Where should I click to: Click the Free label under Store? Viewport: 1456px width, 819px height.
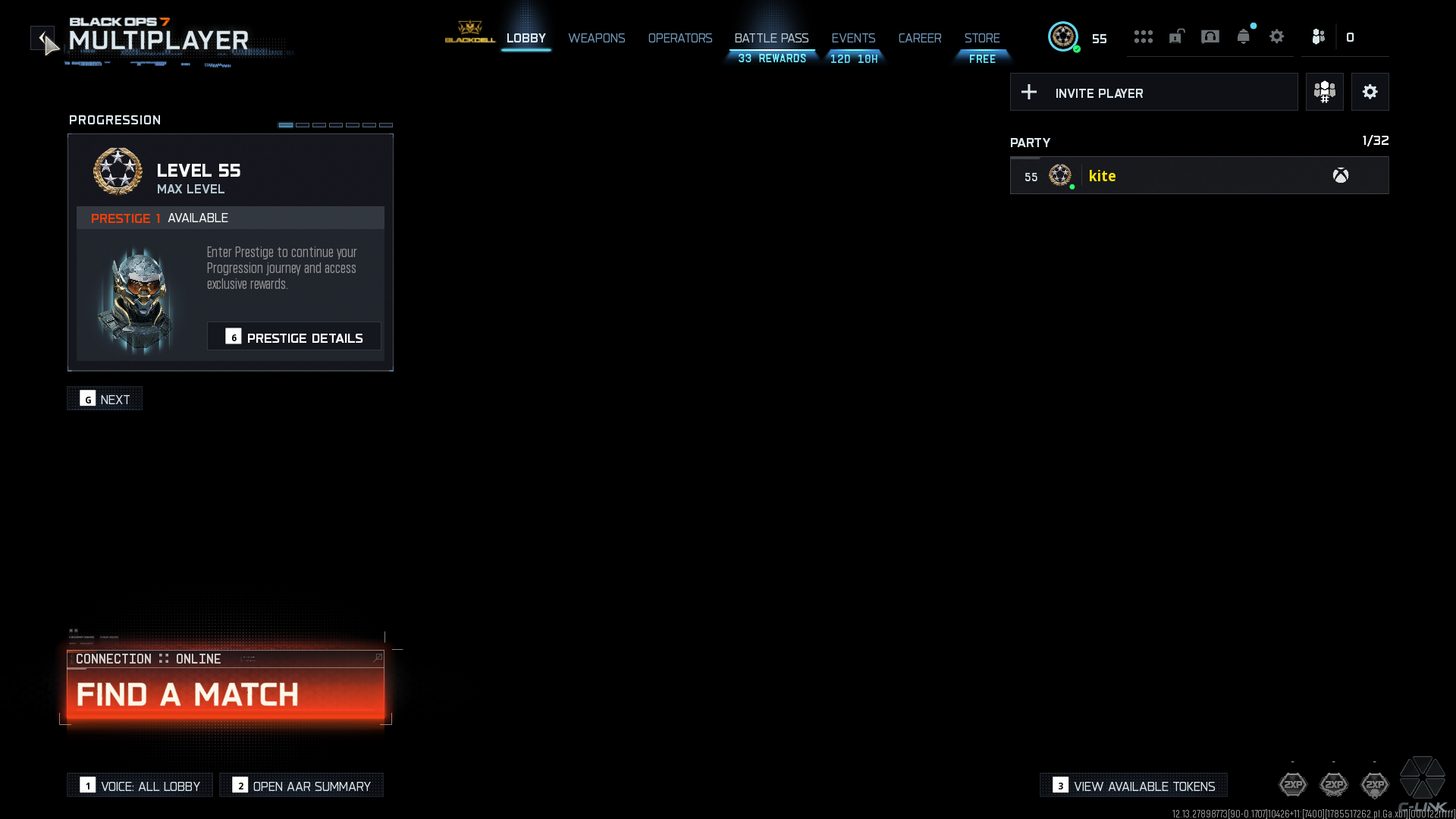982,58
